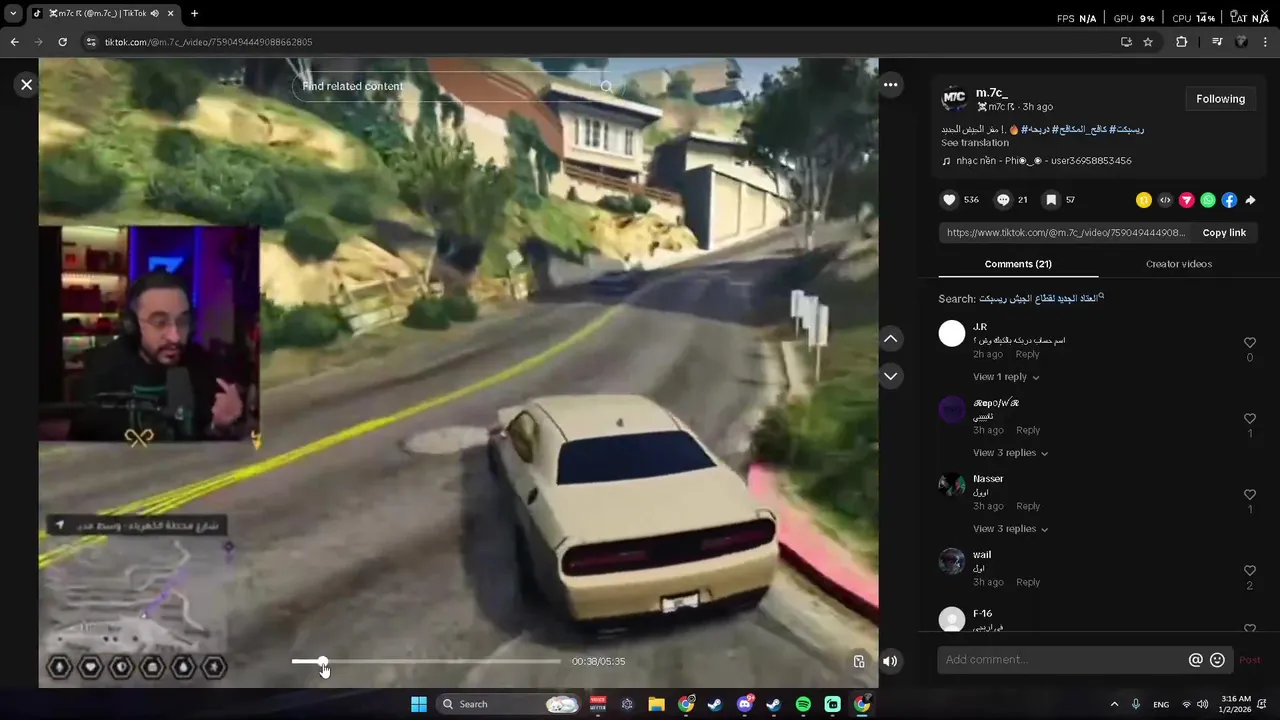Screen dimensions: 1280x720
Task: Expand View 1 reply under J.R
Action: pos(1006,377)
